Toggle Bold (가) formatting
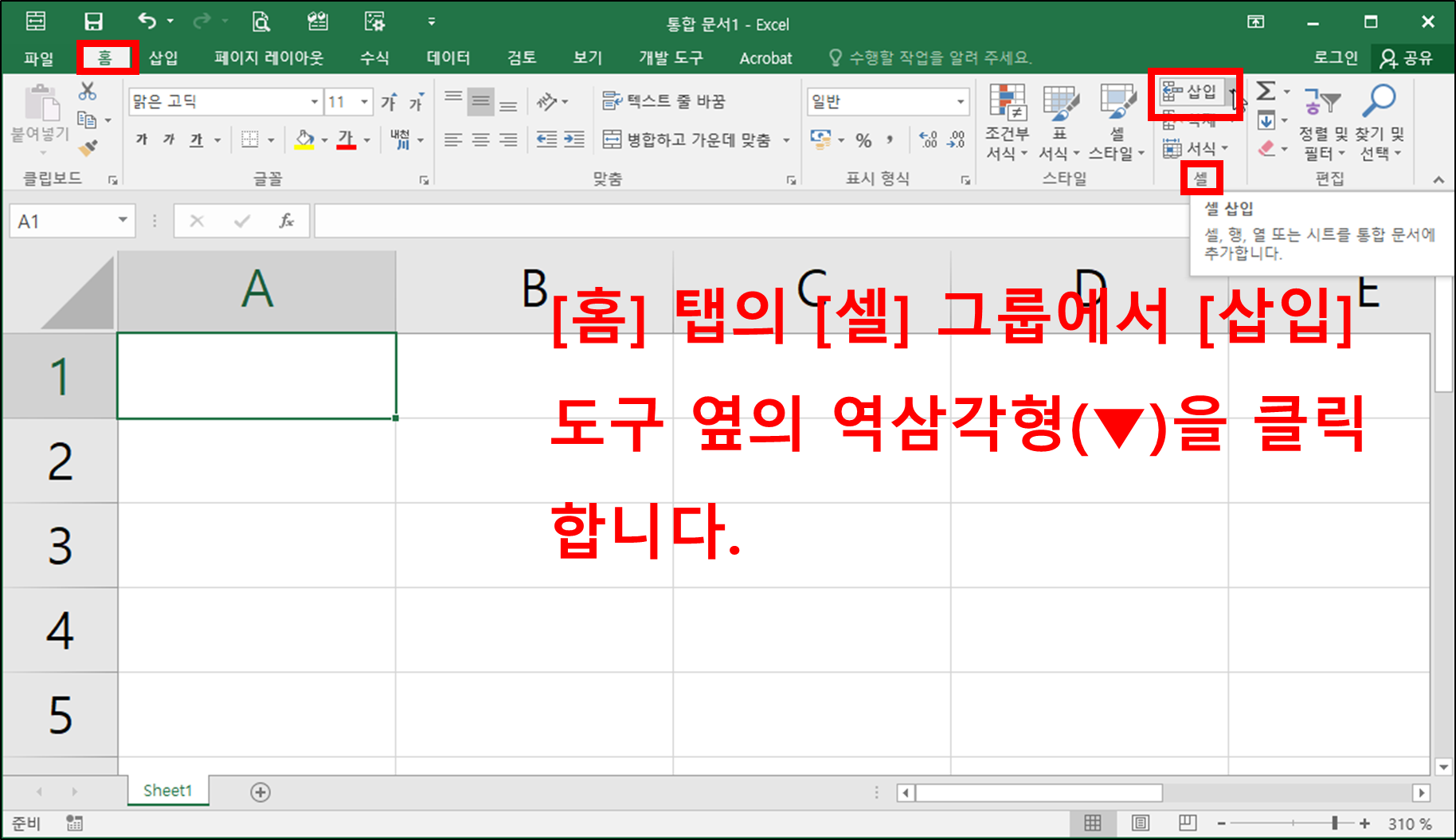 [x=142, y=139]
